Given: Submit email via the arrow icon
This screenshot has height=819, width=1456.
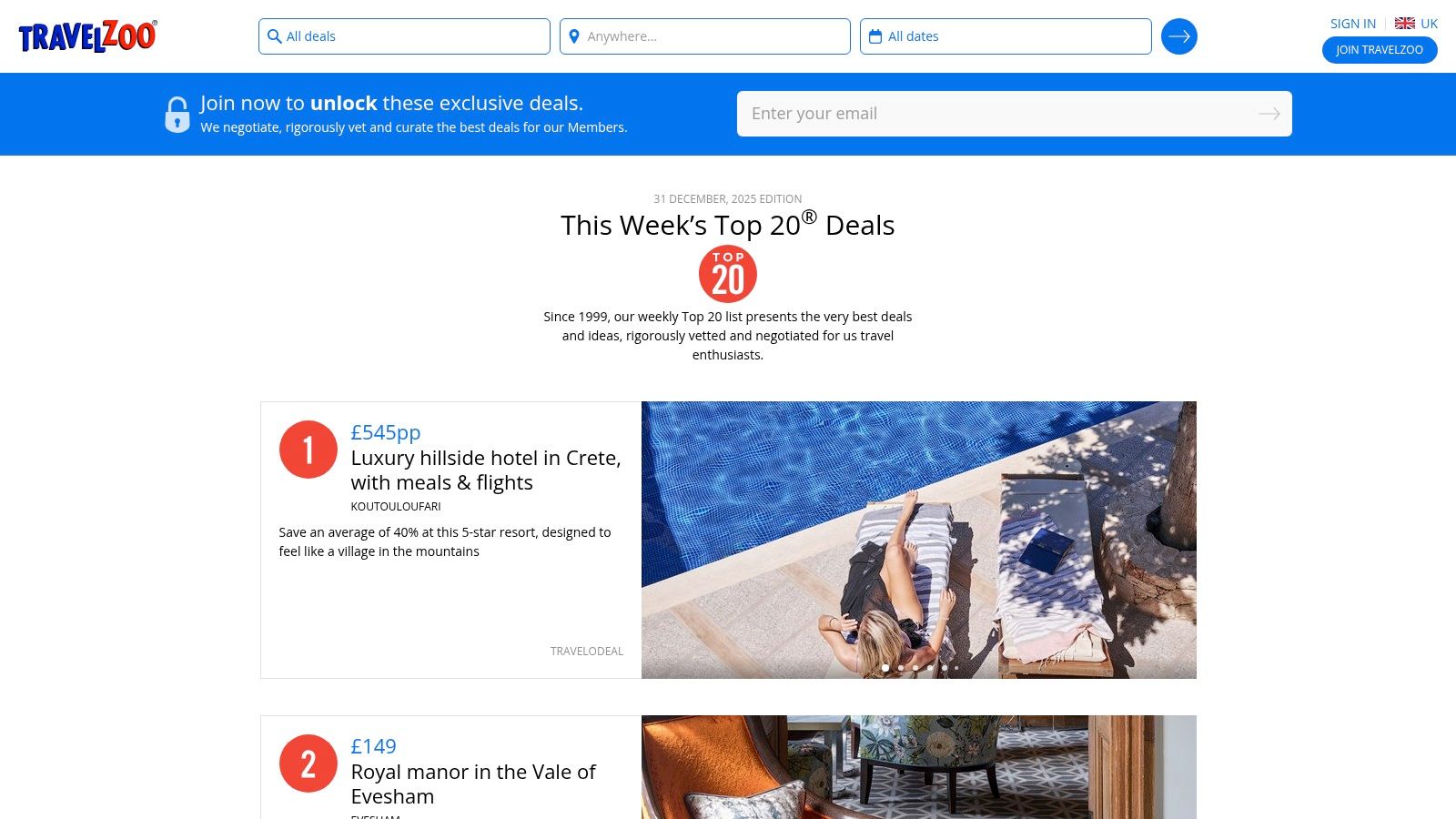Looking at the screenshot, I should (x=1269, y=113).
